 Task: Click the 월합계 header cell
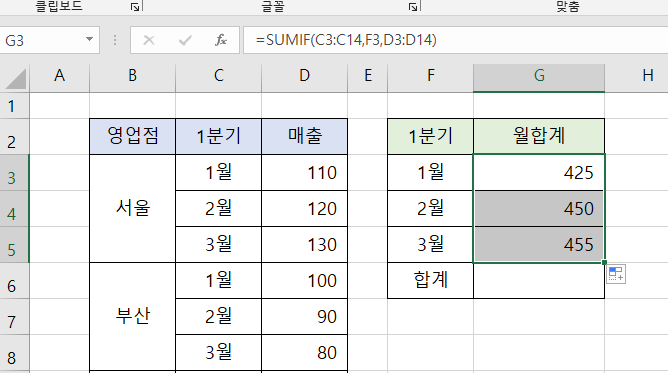pyautogui.click(x=539, y=137)
